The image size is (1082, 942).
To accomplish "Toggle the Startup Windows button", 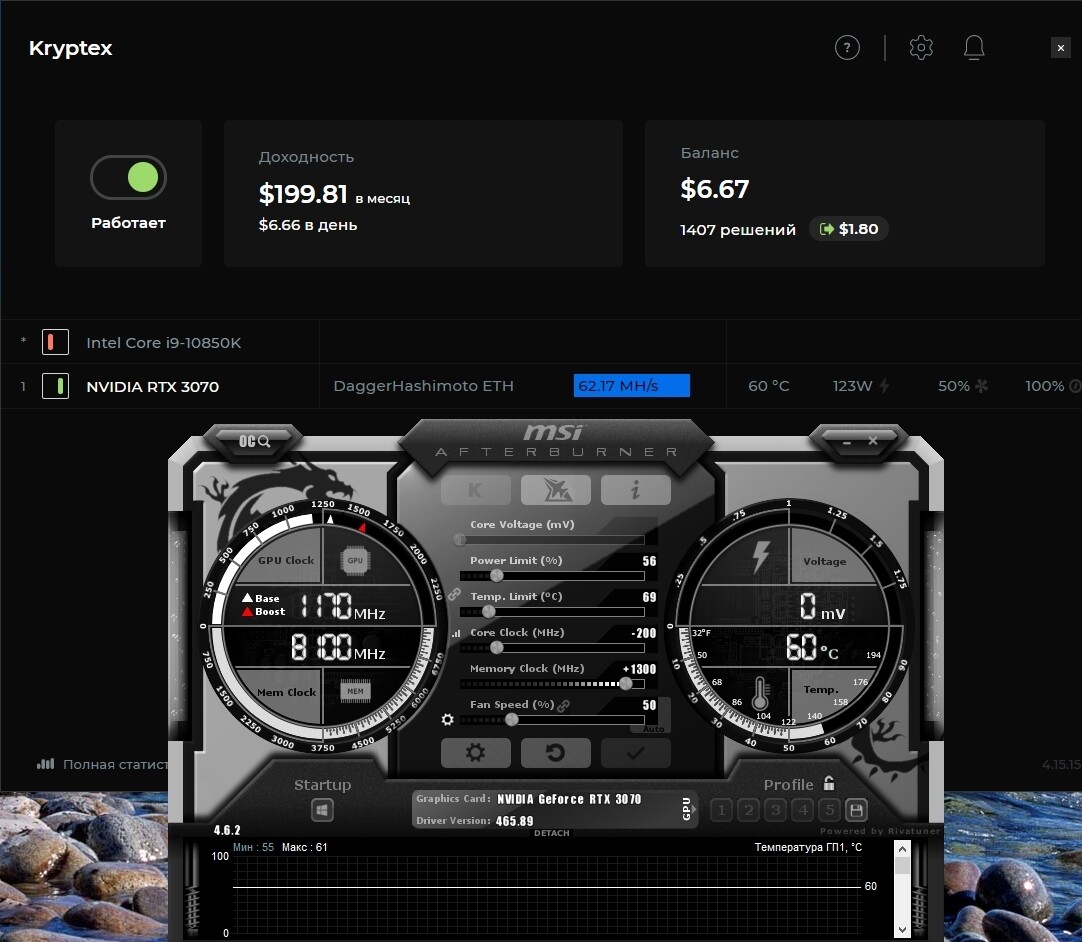I will point(322,809).
